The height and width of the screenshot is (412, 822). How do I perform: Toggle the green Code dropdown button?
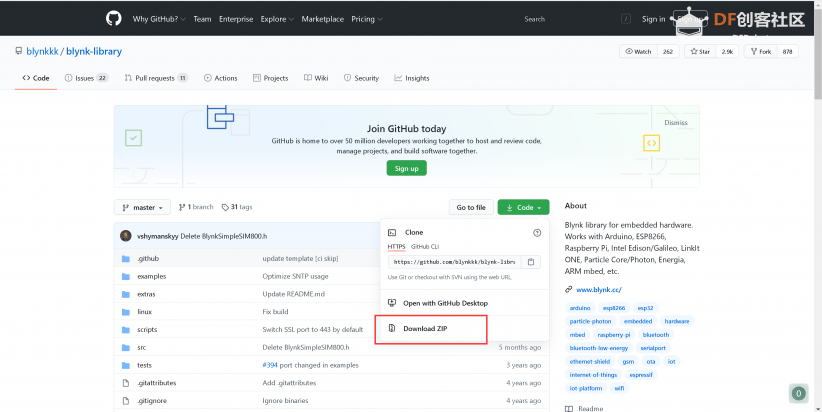[x=523, y=208]
